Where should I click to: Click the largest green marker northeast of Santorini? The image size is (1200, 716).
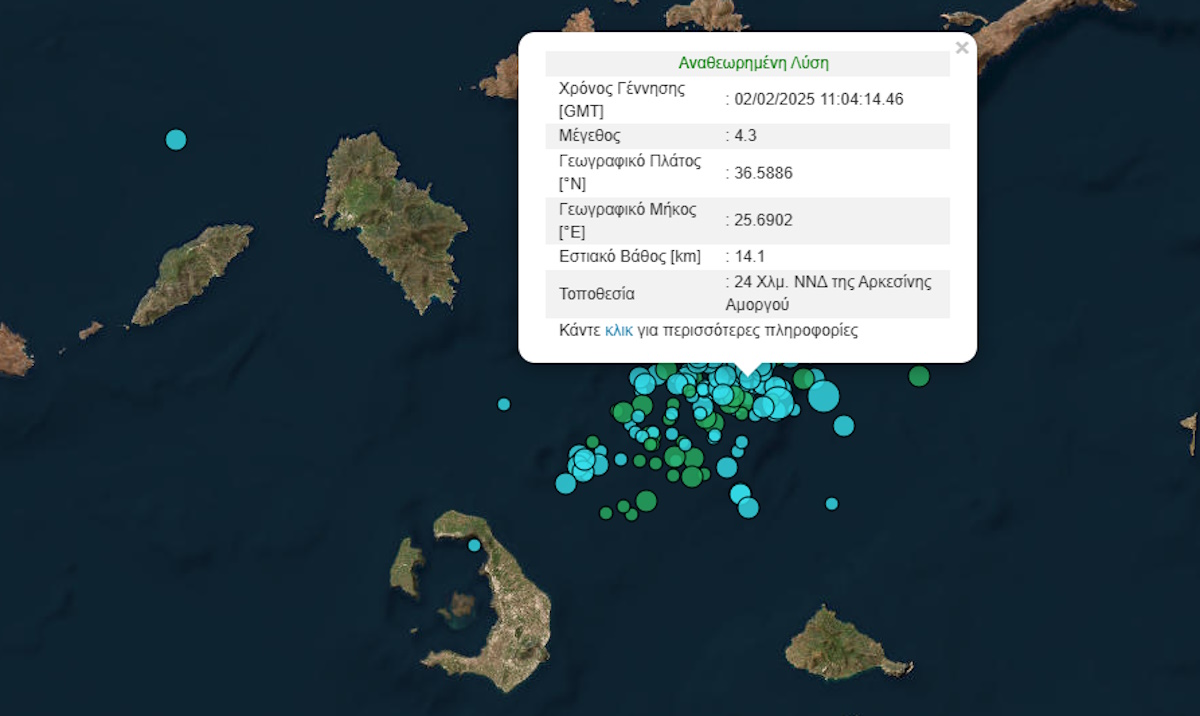click(646, 500)
